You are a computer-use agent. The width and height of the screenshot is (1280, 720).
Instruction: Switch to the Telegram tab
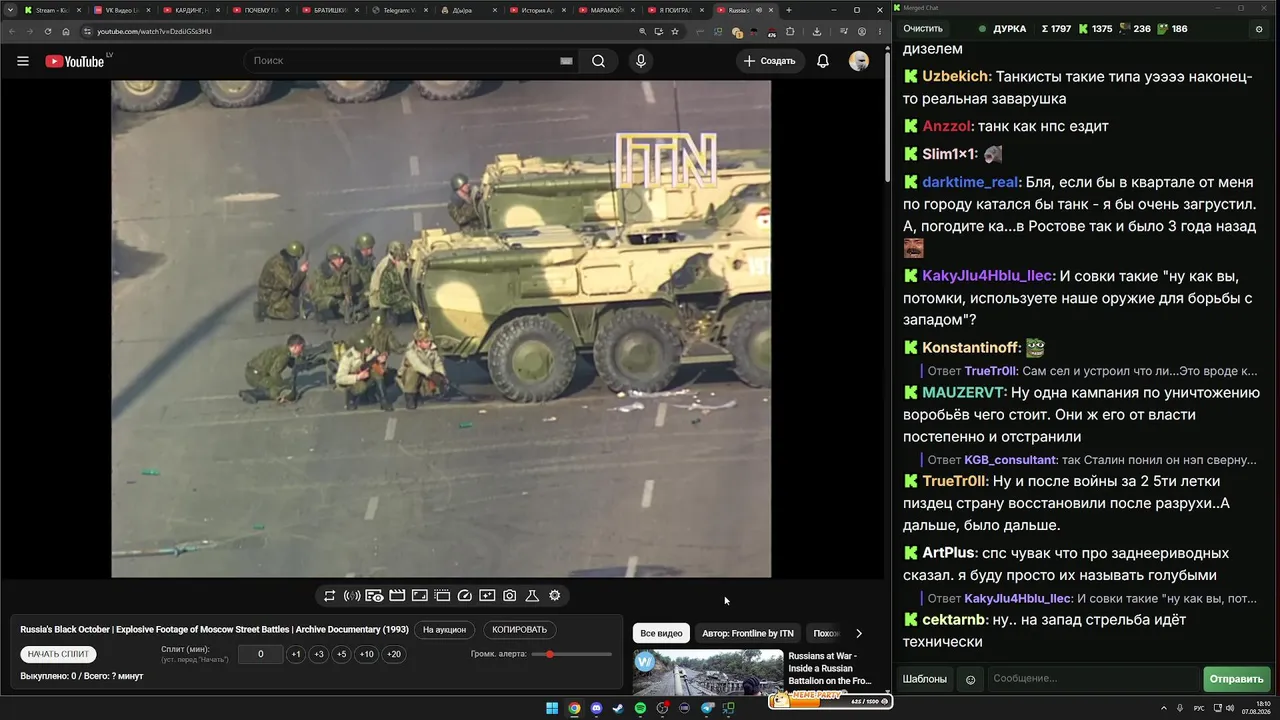(x=400, y=10)
